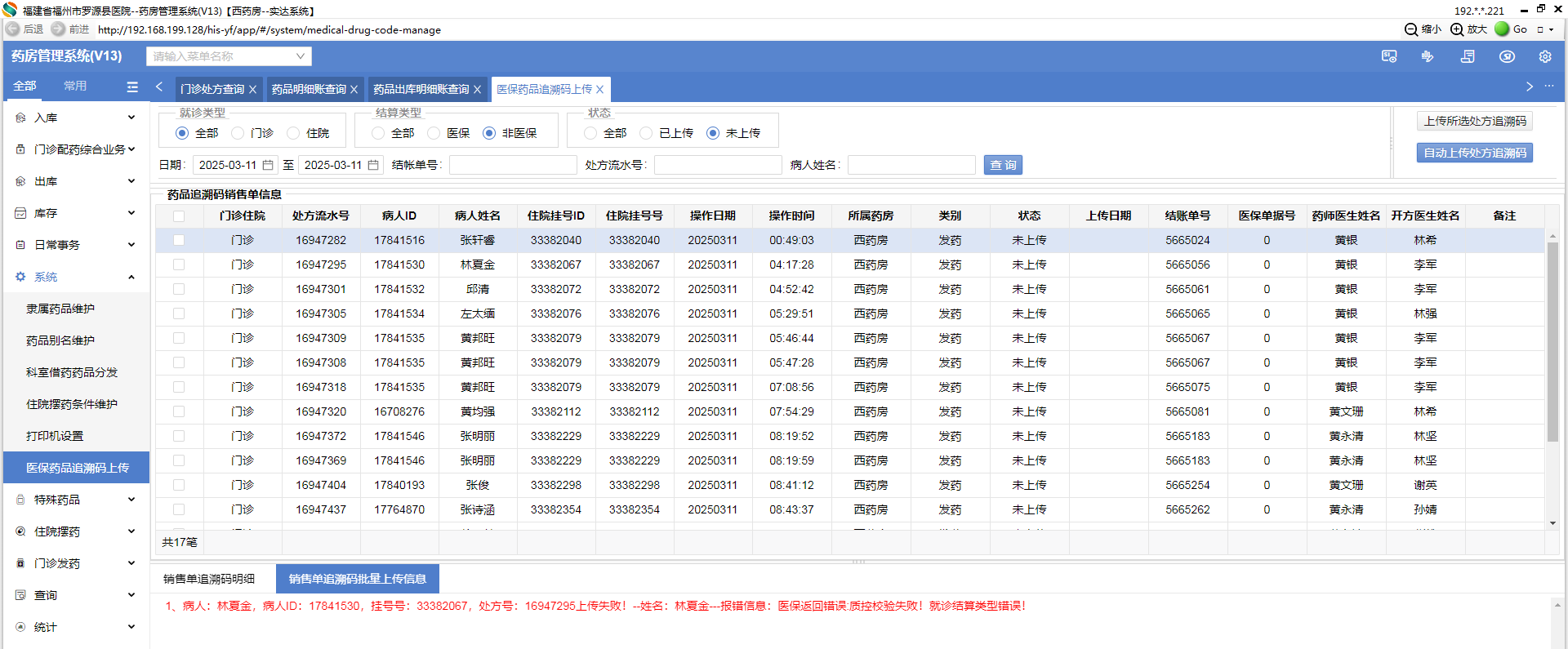1568x649 pixels.
Task: Click the zoom in (放大) magnifier icon
Action: point(1457,29)
